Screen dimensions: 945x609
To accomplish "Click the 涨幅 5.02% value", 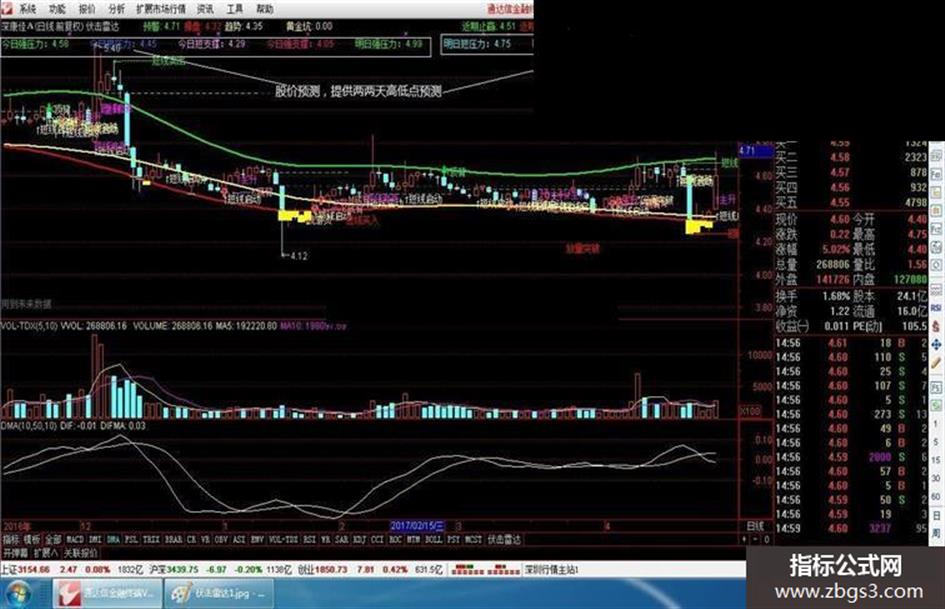I will 835,249.
